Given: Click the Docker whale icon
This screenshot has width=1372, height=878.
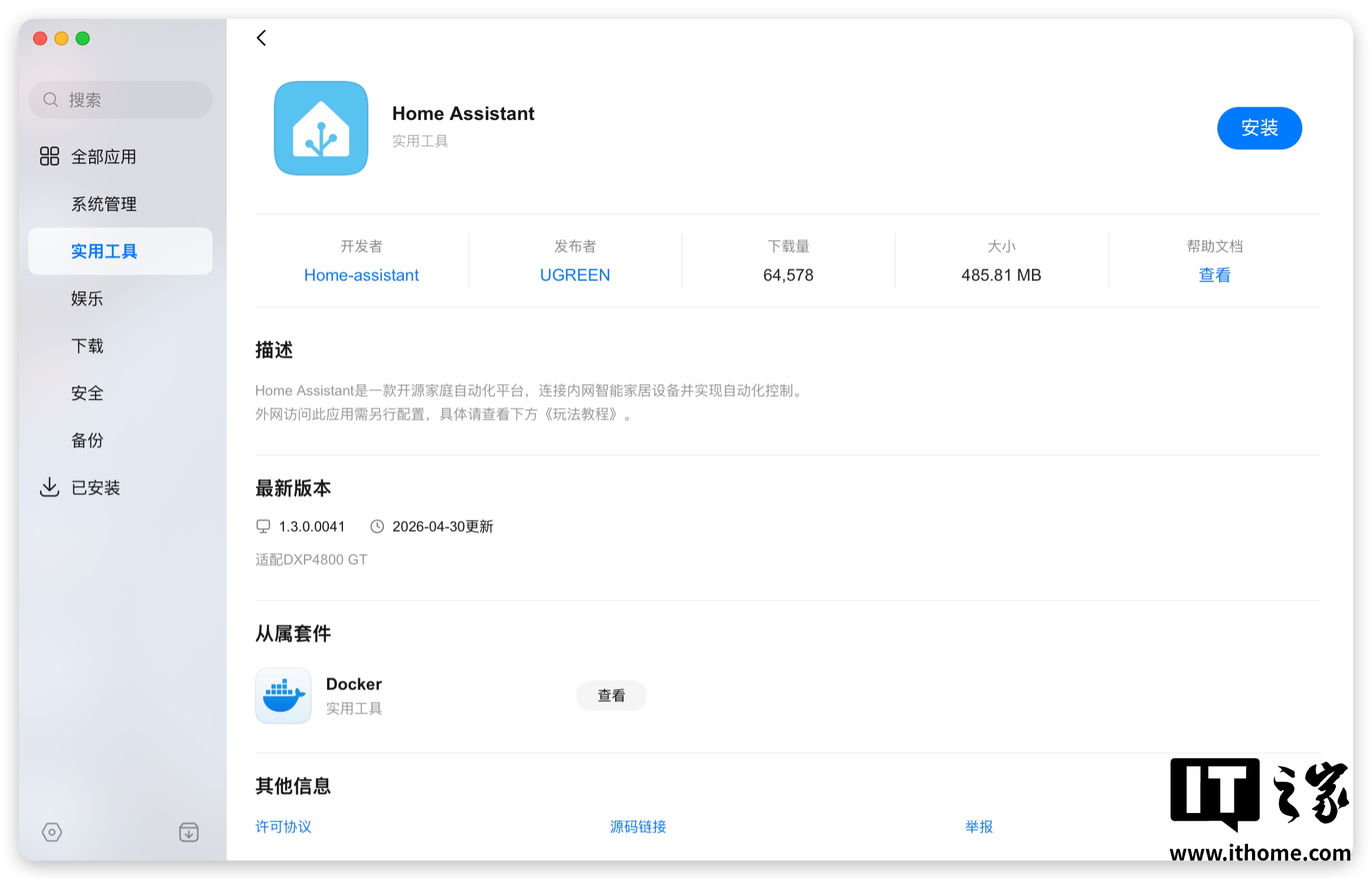Looking at the screenshot, I should pos(283,696).
